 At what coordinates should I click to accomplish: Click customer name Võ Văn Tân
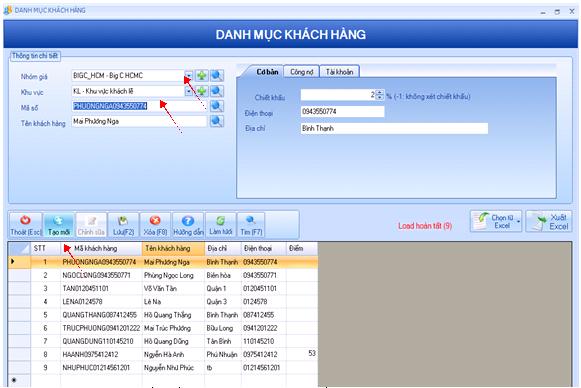point(160,288)
